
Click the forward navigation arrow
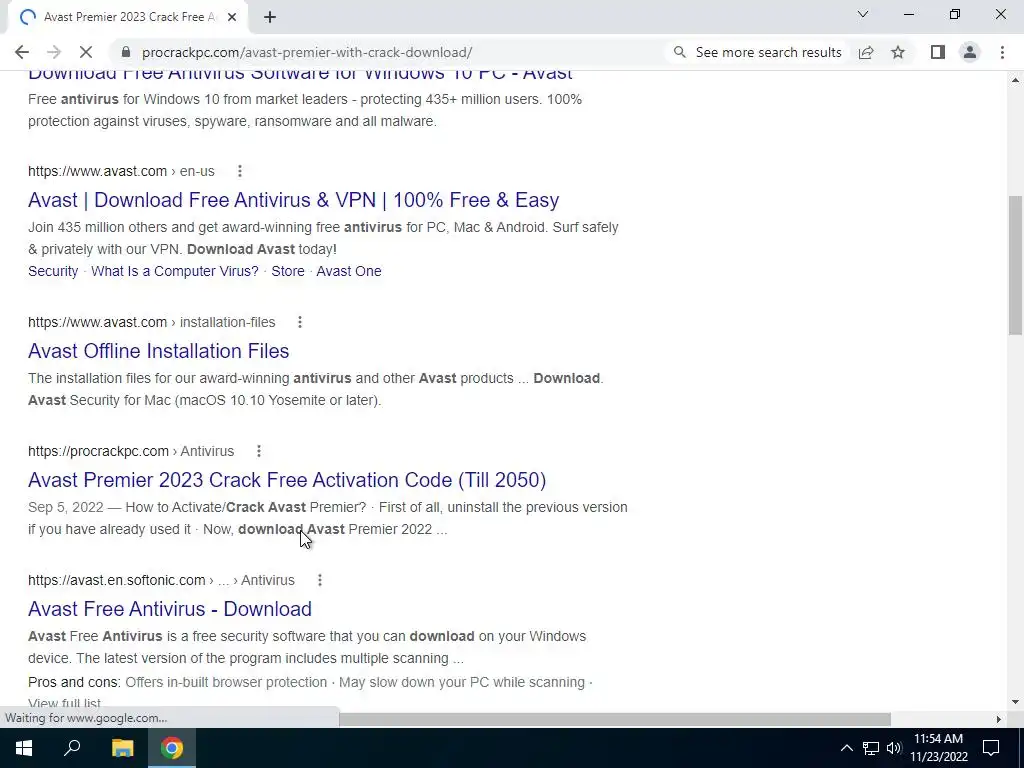54,52
